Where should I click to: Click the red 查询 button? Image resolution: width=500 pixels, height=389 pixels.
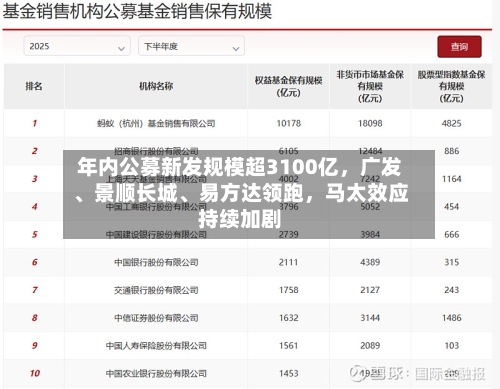pos(459,47)
